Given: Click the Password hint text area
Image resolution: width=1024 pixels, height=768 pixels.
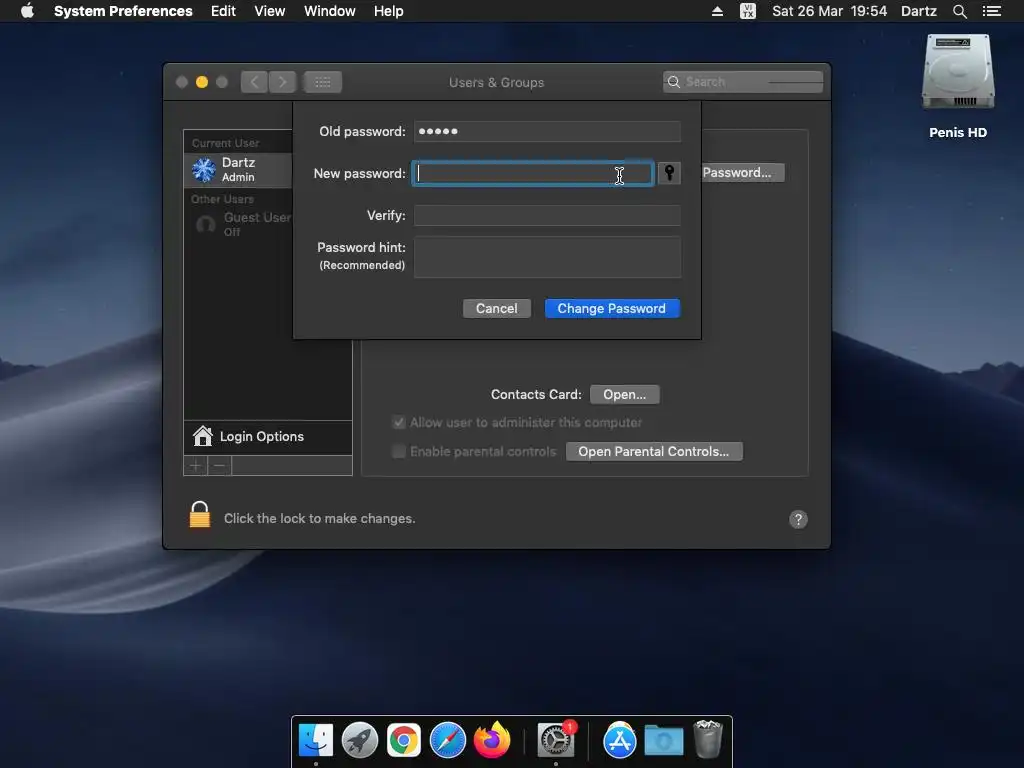Looking at the screenshot, I should (547, 257).
